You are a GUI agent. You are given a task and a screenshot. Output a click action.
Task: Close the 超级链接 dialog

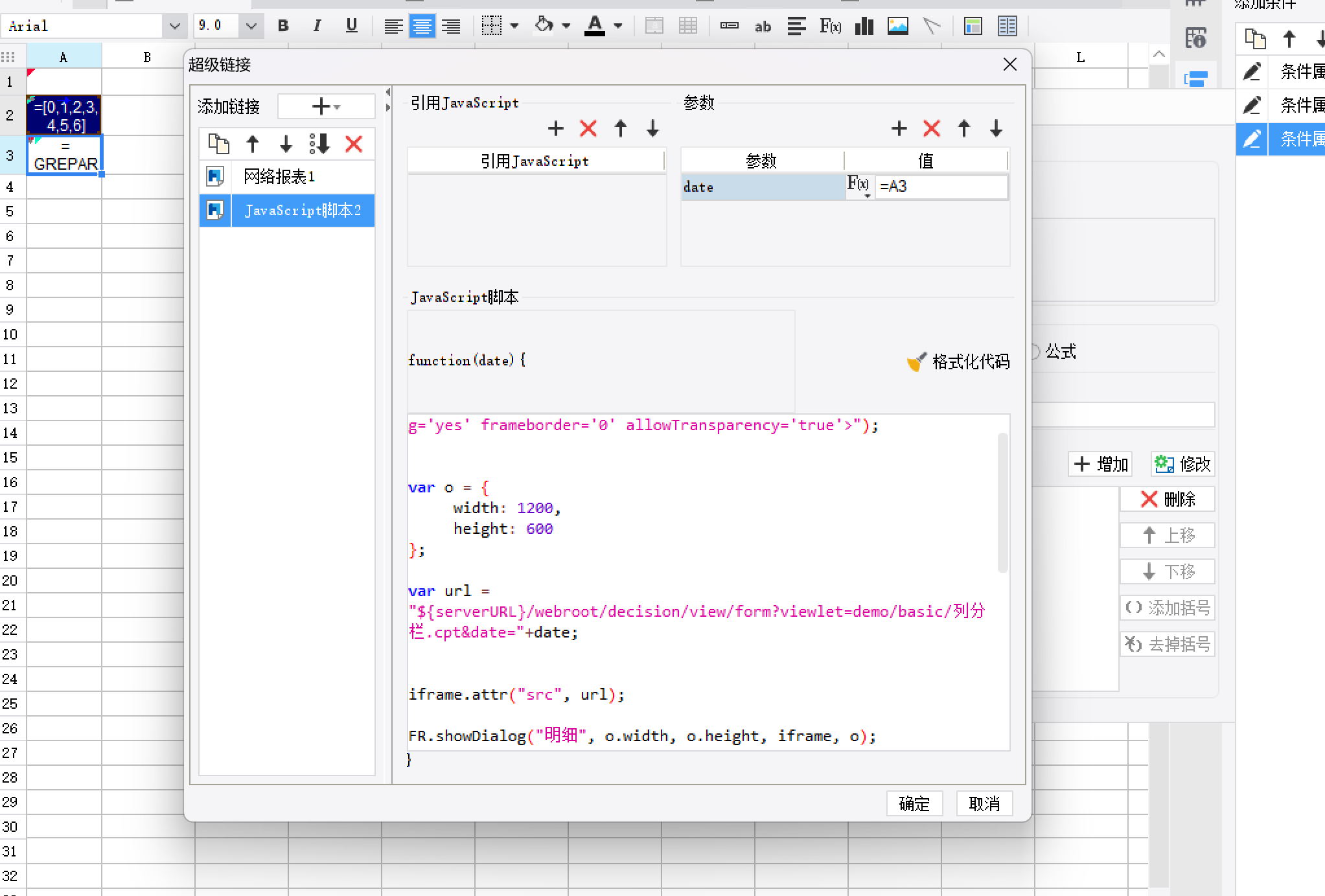click(1009, 64)
